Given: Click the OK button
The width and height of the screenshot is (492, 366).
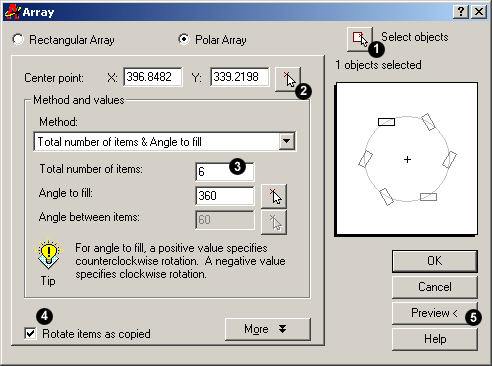Looking at the screenshot, I should 435,261.
